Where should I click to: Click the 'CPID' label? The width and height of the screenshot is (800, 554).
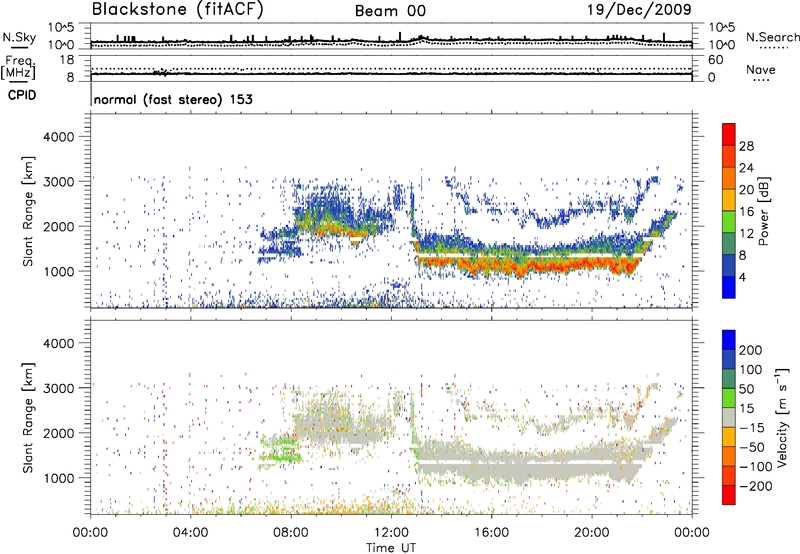click(22, 95)
